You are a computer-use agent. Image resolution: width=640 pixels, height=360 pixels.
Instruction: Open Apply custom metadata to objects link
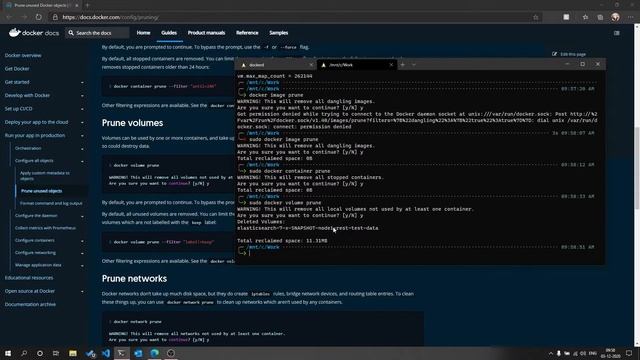click(x=45, y=176)
